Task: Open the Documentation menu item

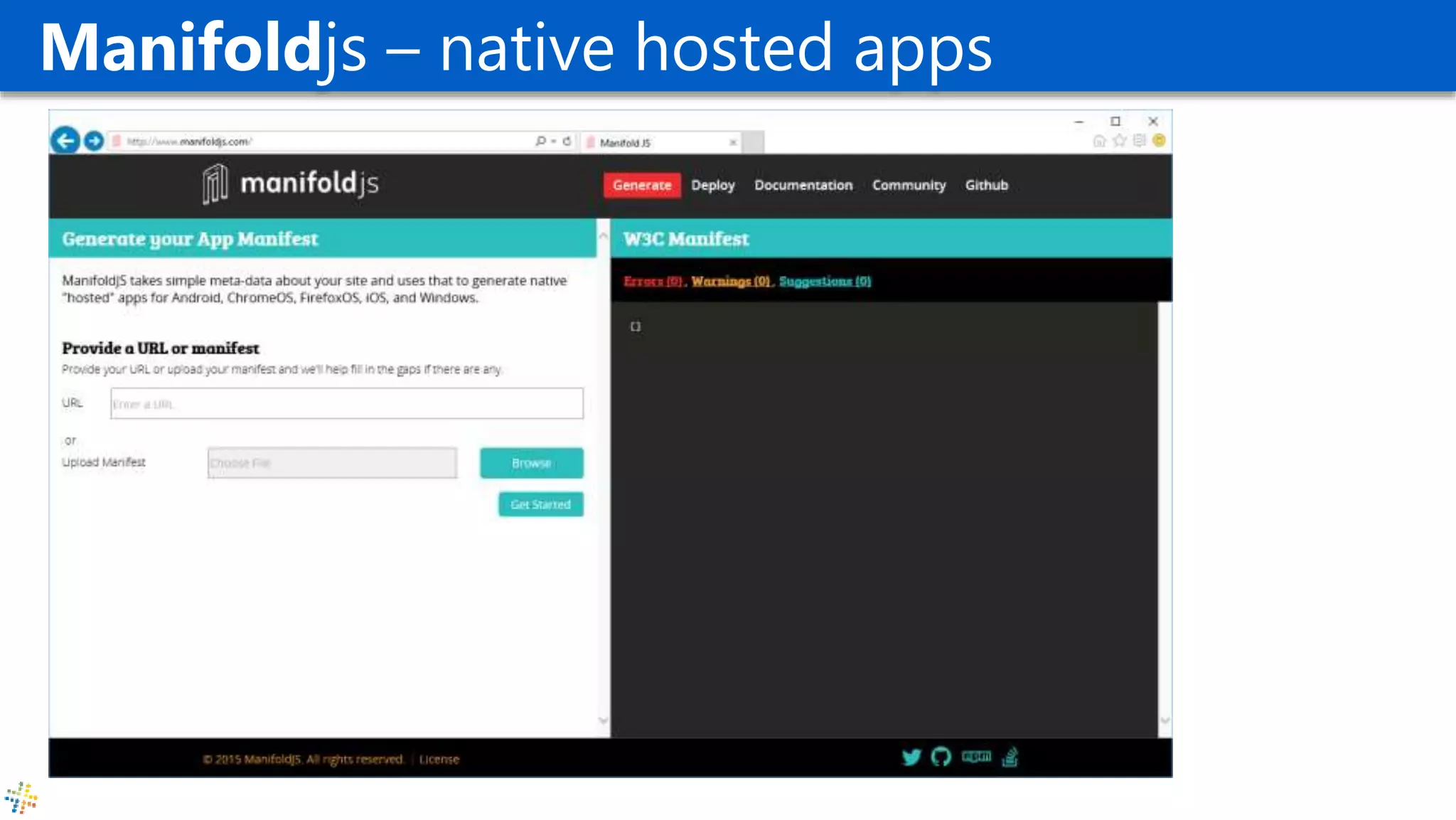Action: pyautogui.click(x=803, y=185)
